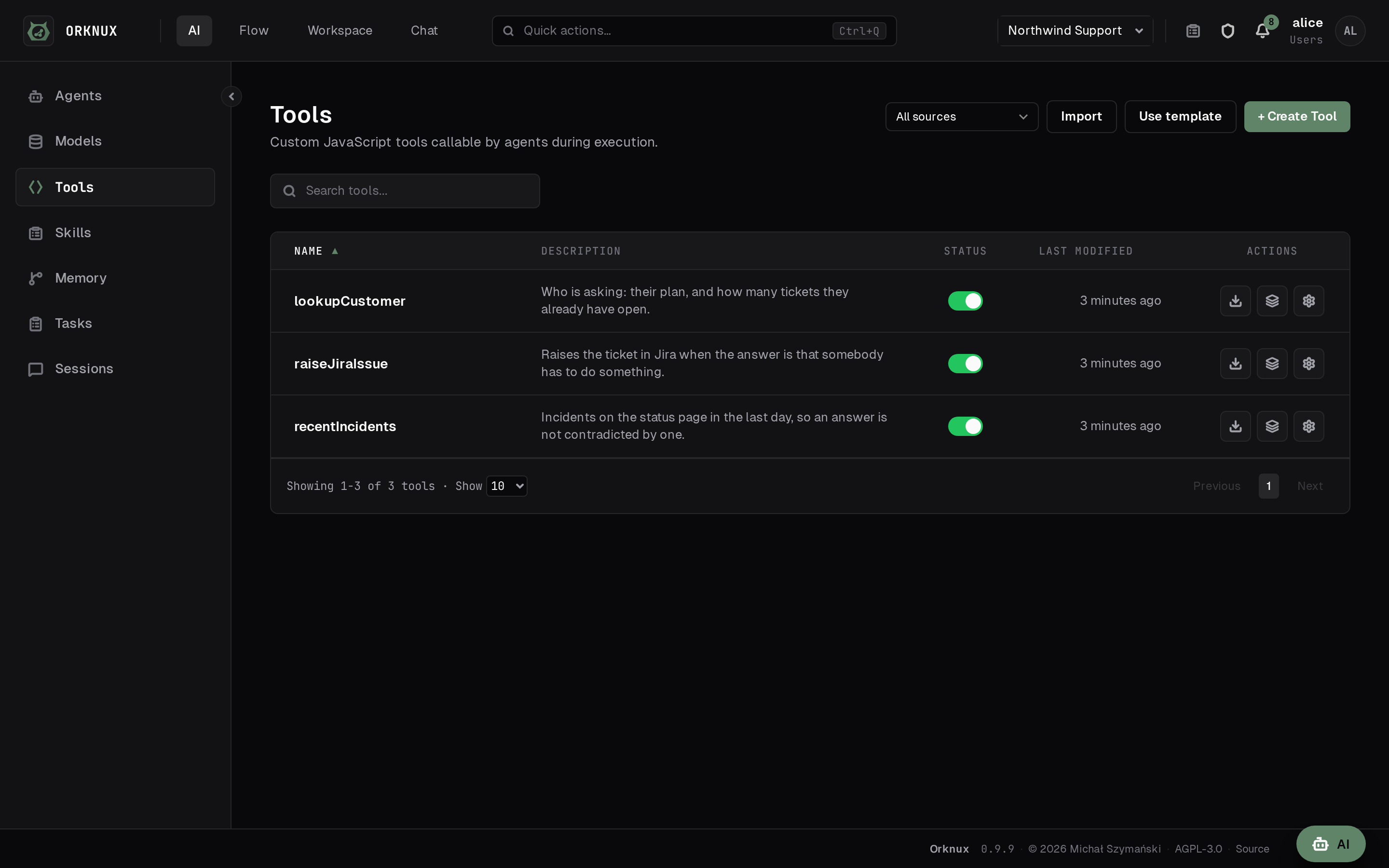The width and height of the screenshot is (1389, 868).
Task: Open the clipboard list icon beside shield
Action: coord(1193,31)
